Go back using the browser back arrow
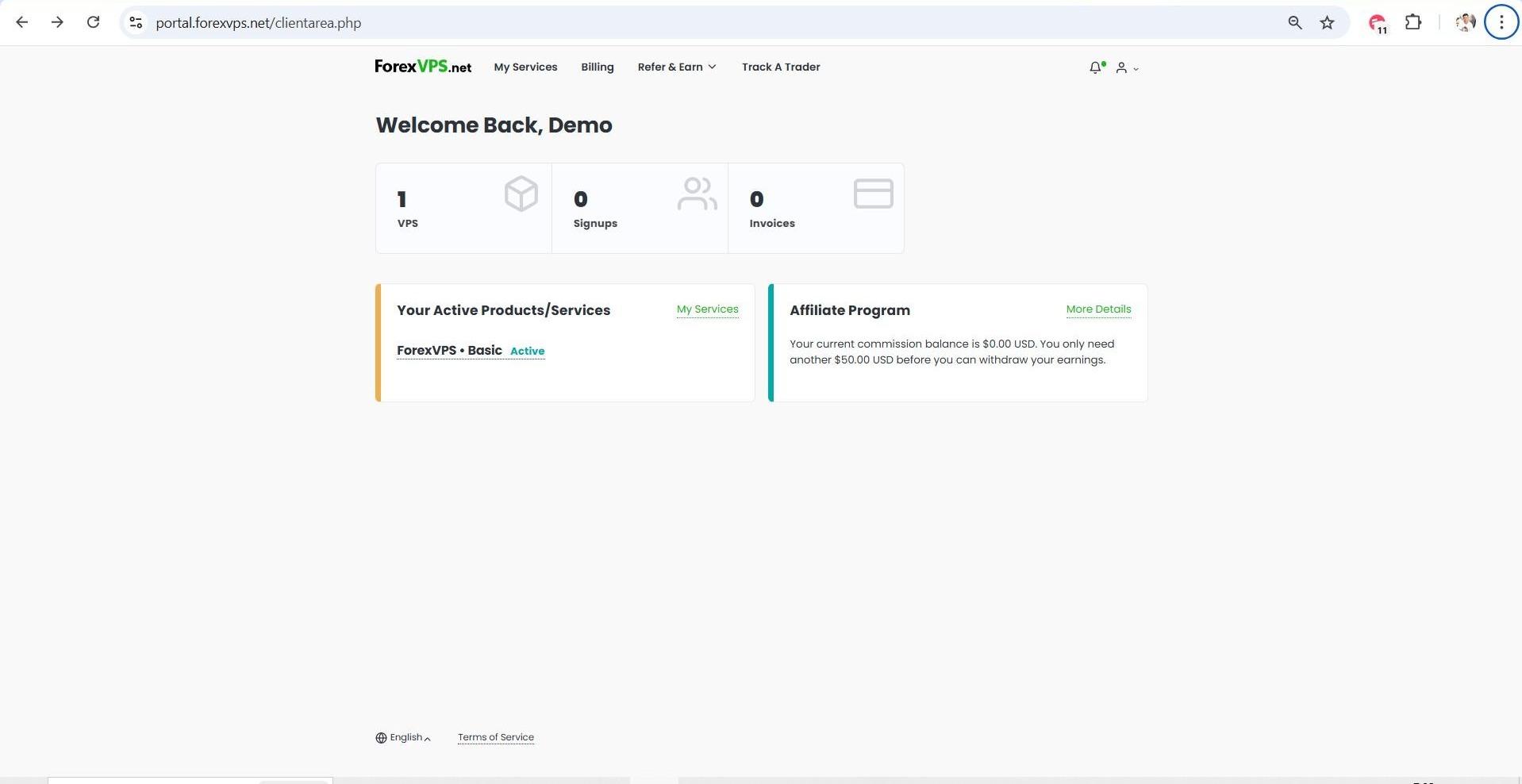This screenshot has height=784, width=1522. click(22, 22)
